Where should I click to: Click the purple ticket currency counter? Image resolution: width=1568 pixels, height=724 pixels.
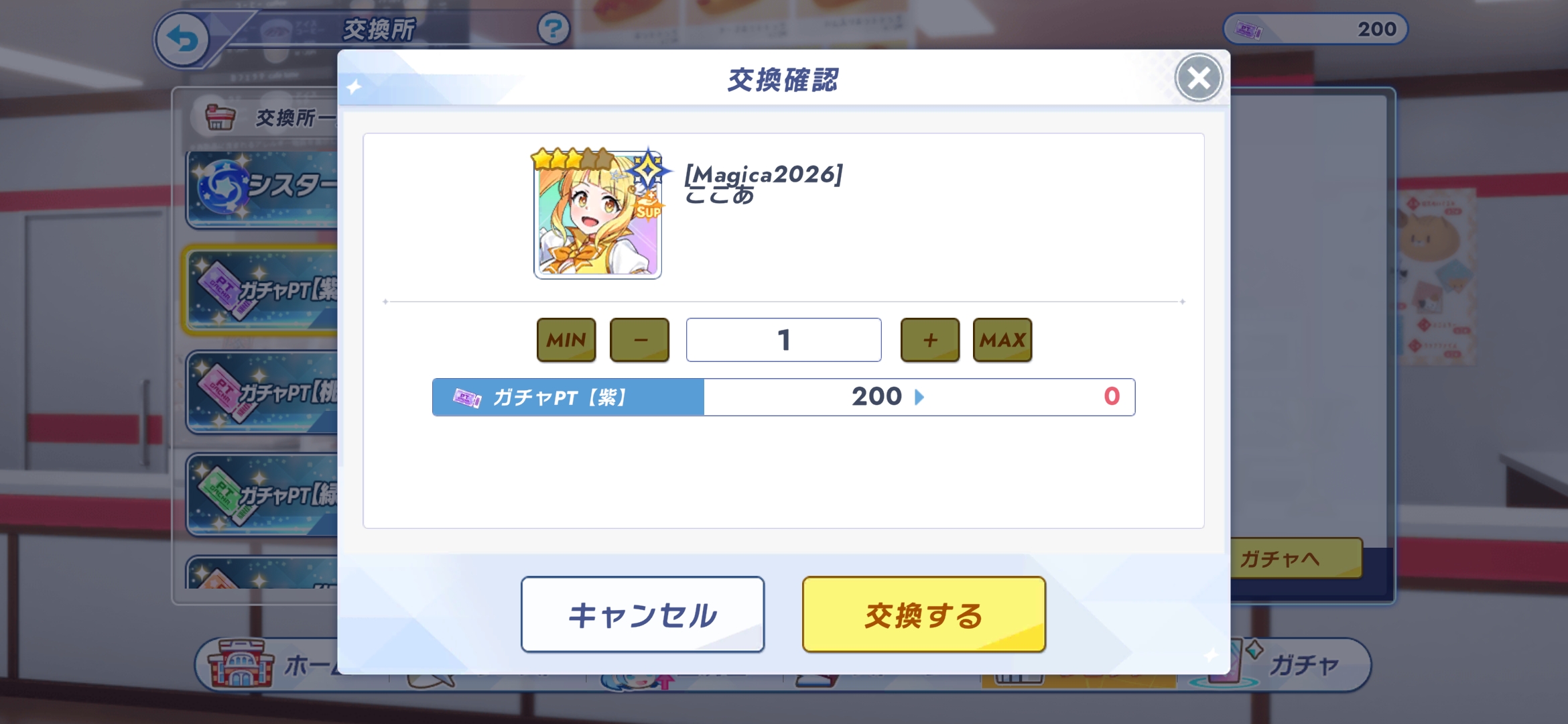[1315, 29]
